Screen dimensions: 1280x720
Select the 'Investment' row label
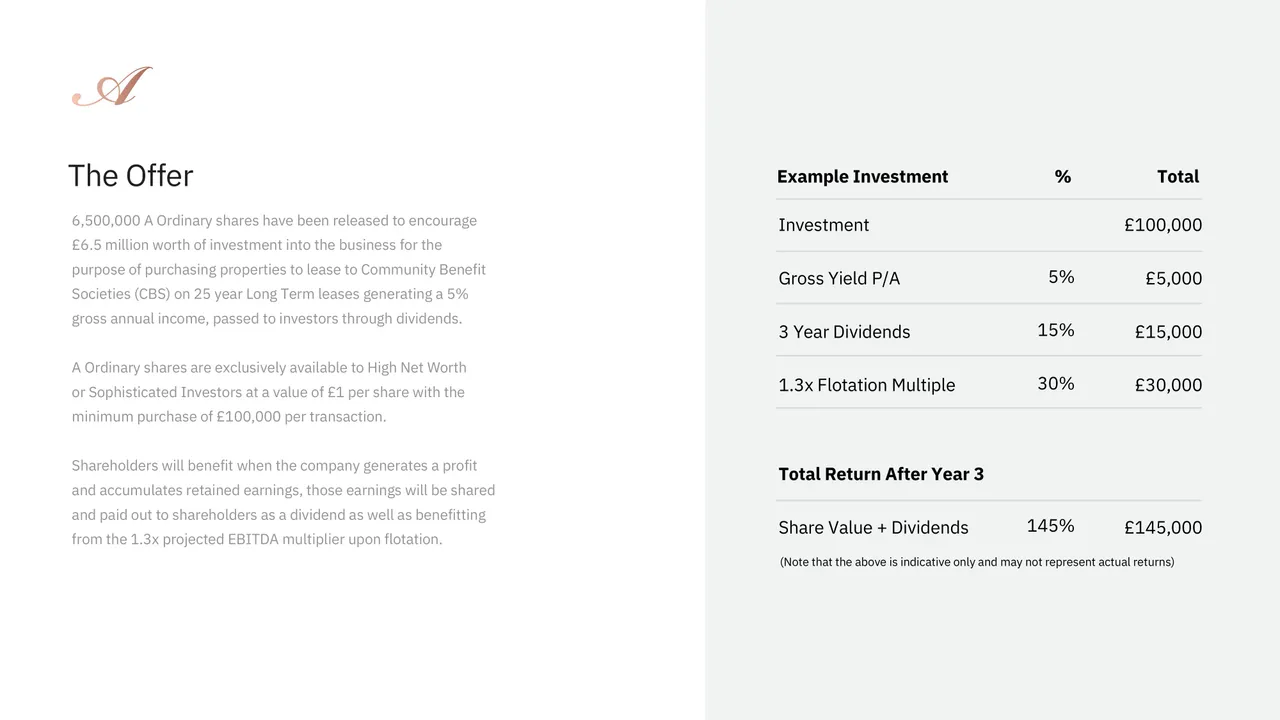click(x=823, y=225)
